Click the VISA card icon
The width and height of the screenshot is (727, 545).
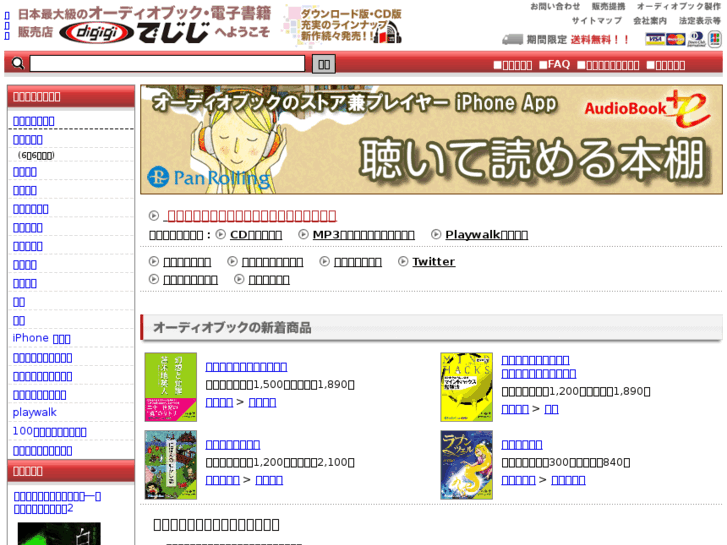[655, 39]
